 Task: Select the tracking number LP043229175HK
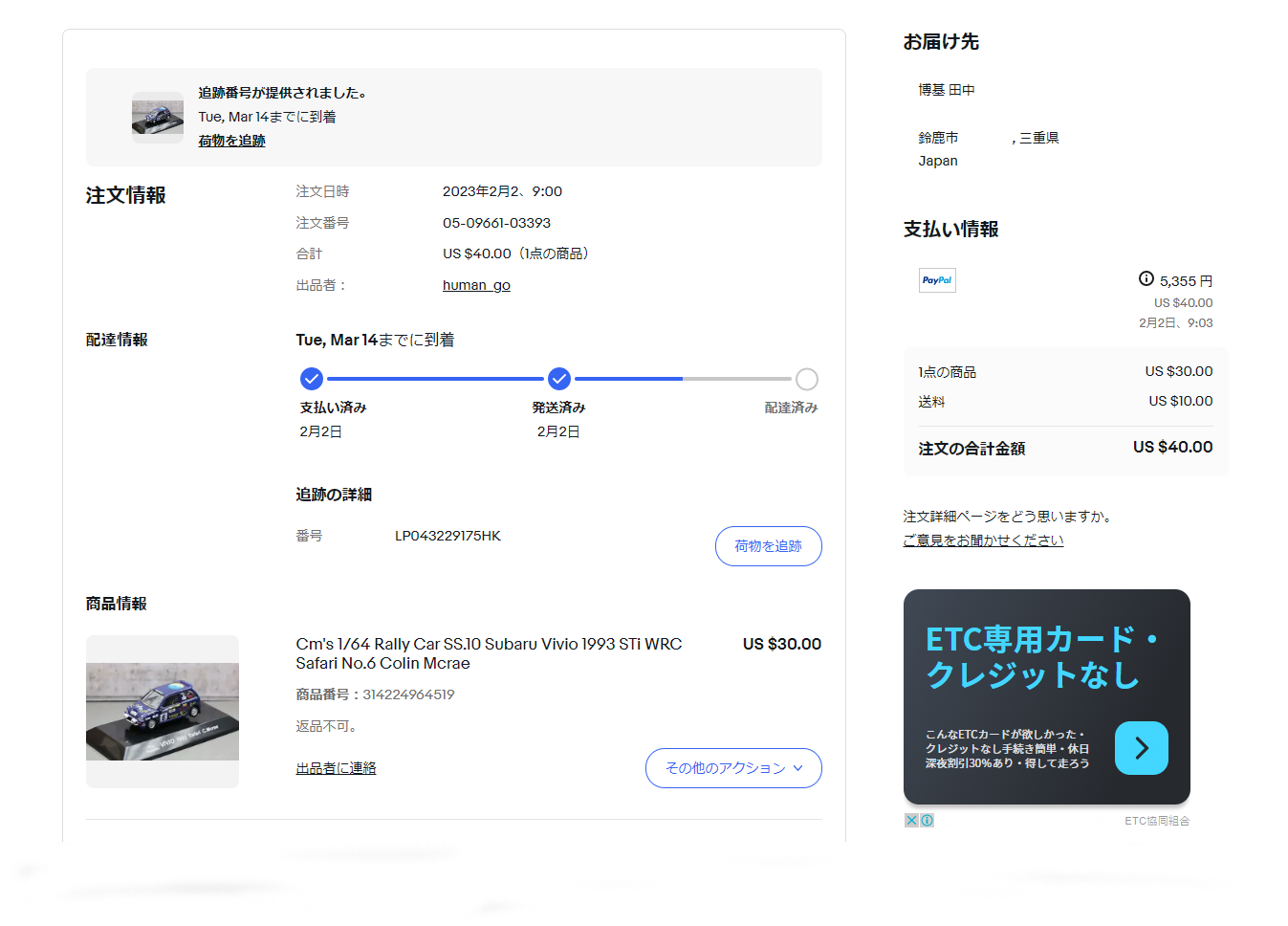448,536
